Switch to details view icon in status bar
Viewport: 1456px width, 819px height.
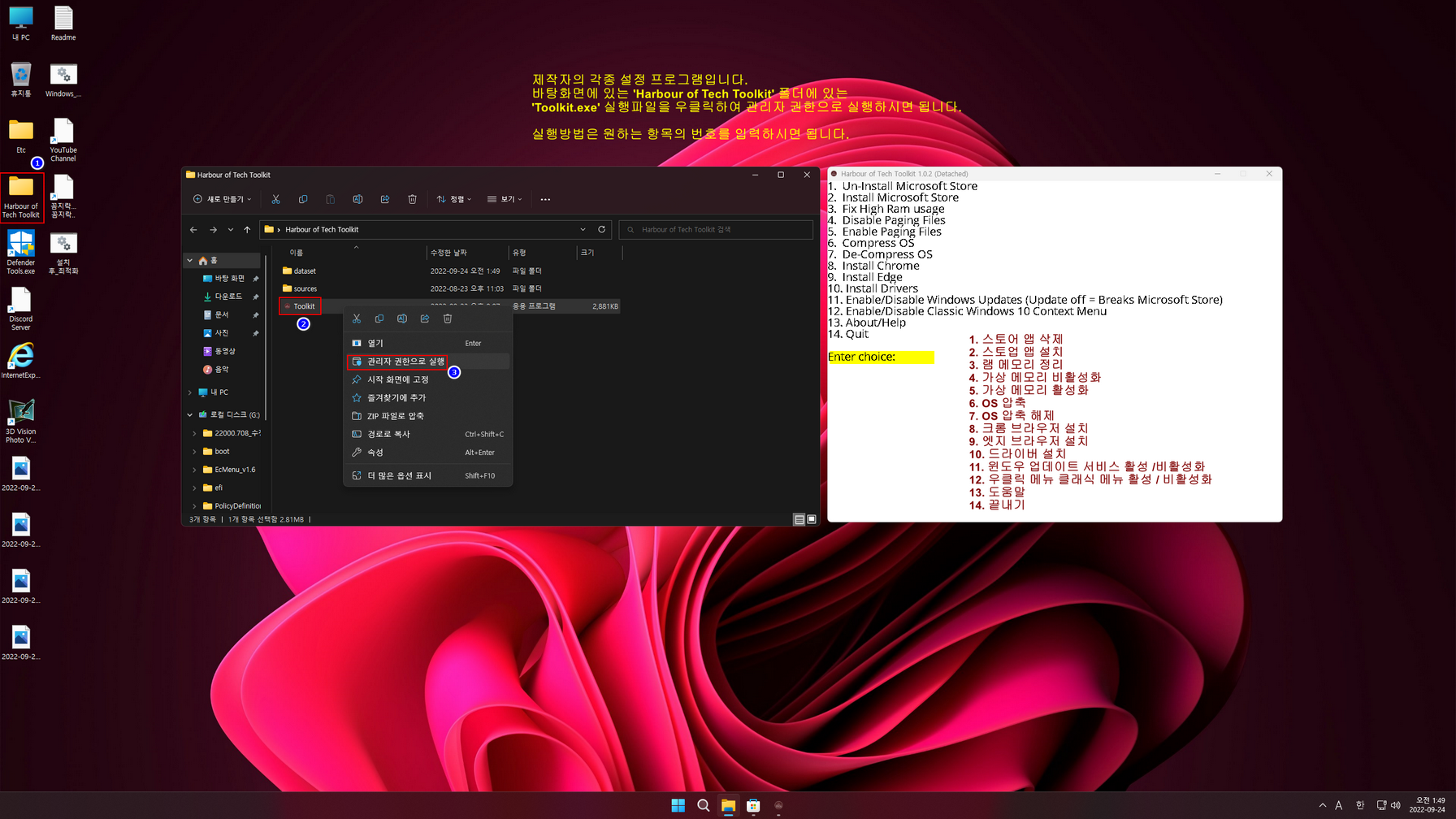(x=799, y=519)
